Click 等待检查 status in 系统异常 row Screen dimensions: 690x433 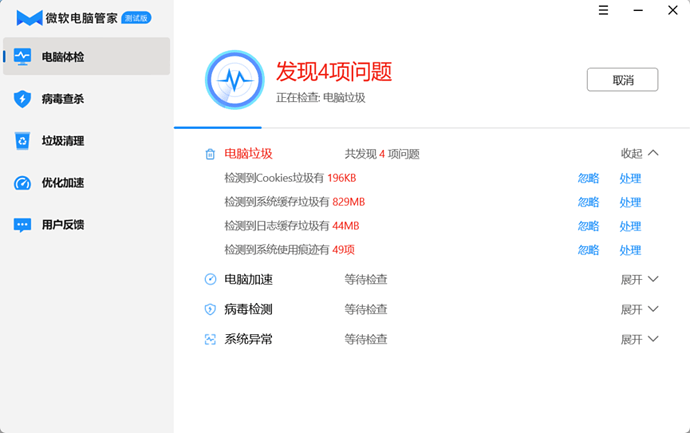[366, 339]
